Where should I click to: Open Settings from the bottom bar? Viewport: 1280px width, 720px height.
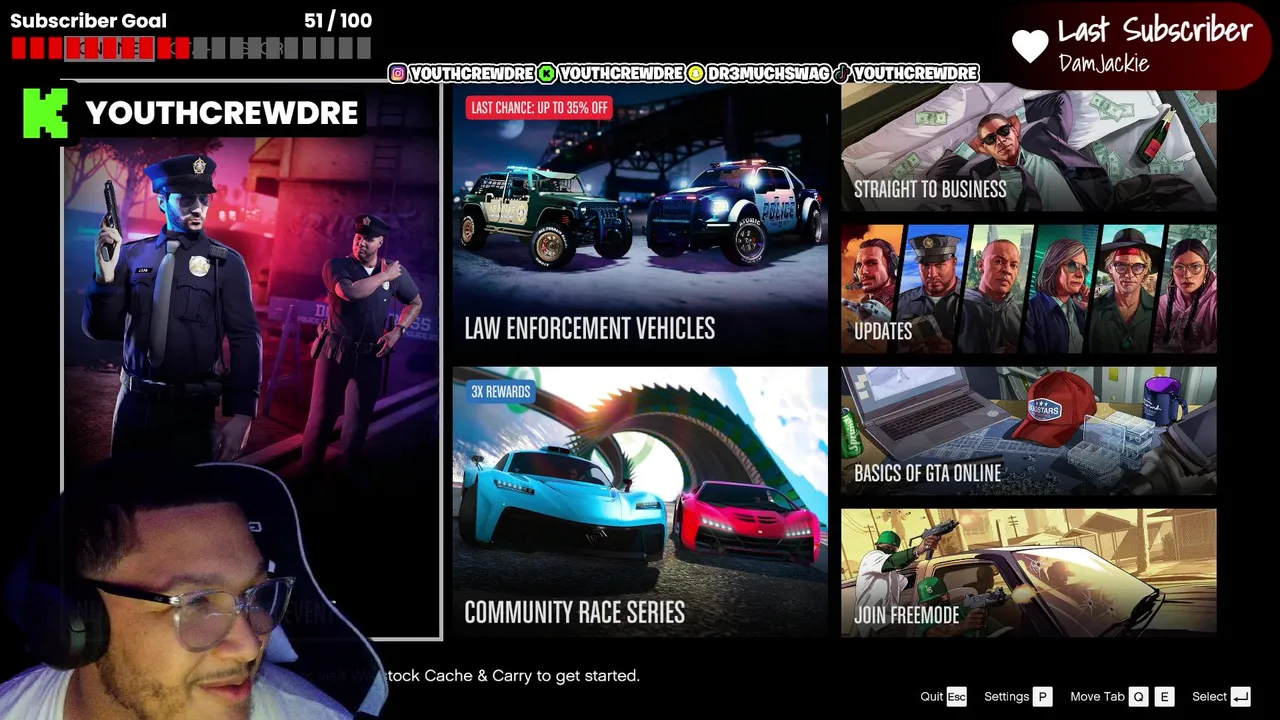pos(1006,697)
